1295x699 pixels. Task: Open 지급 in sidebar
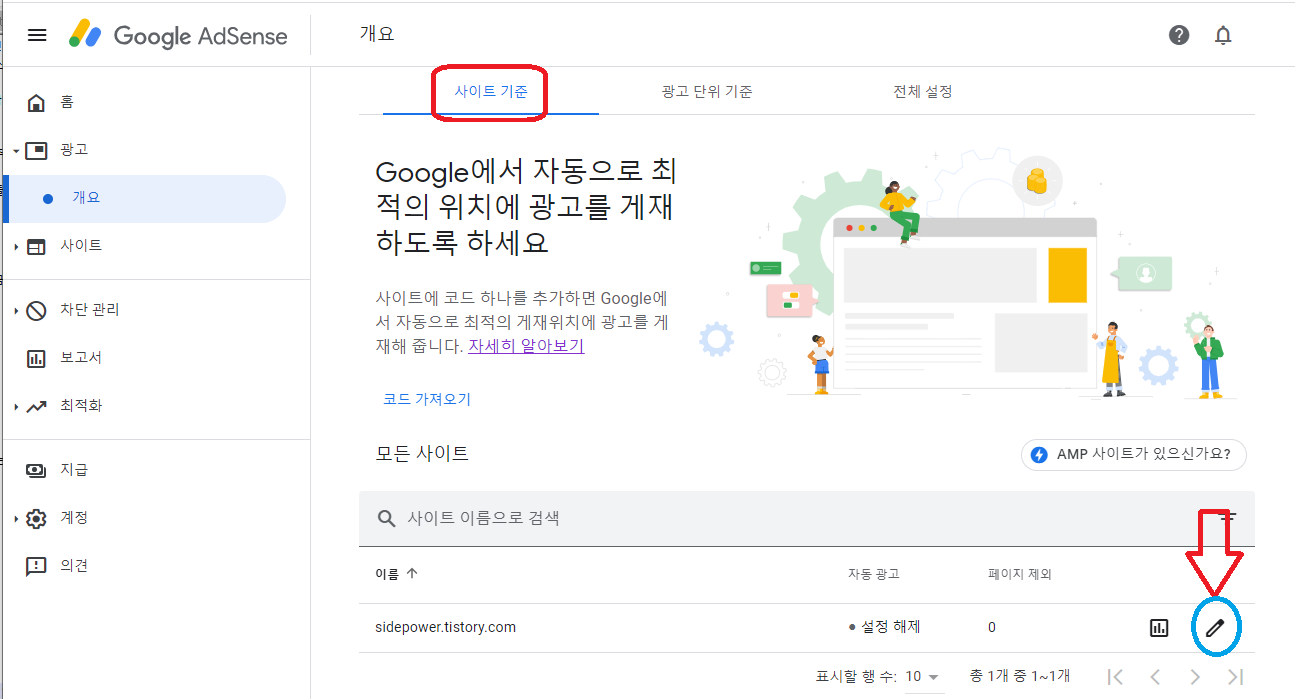point(73,470)
